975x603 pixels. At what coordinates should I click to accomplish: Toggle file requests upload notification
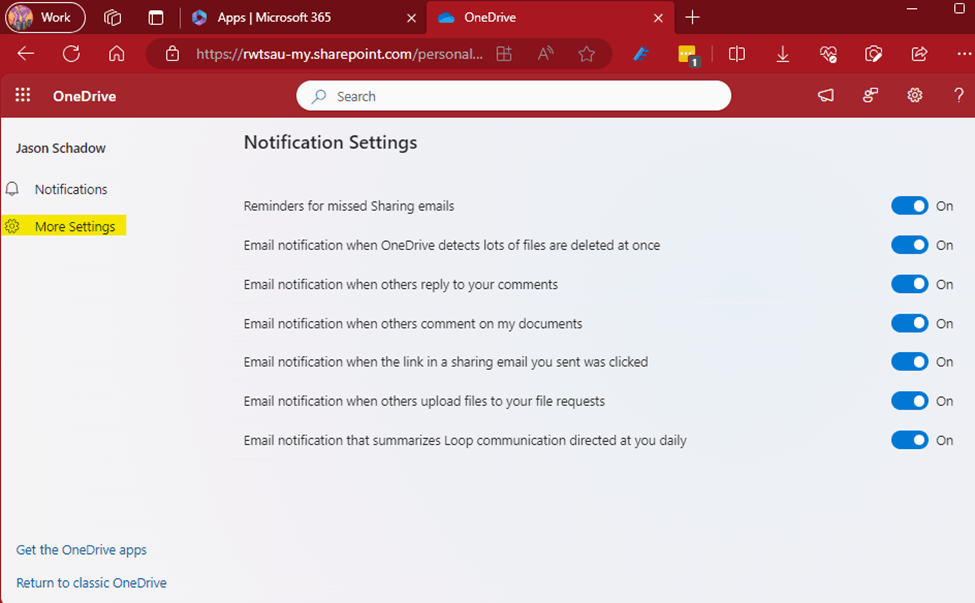pos(910,401)
